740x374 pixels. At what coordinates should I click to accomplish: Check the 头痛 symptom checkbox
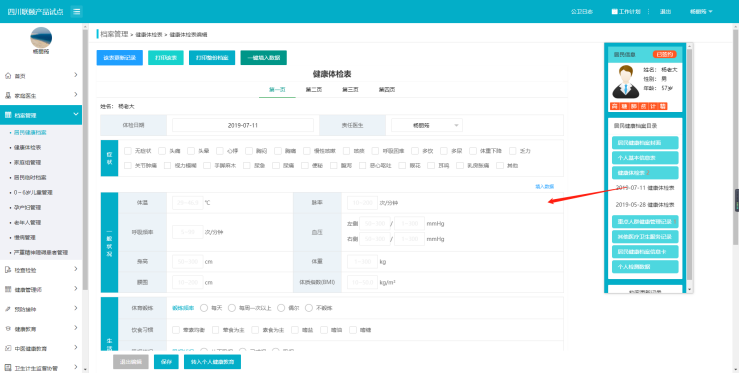pyautogui.click(x=162, y=151)
